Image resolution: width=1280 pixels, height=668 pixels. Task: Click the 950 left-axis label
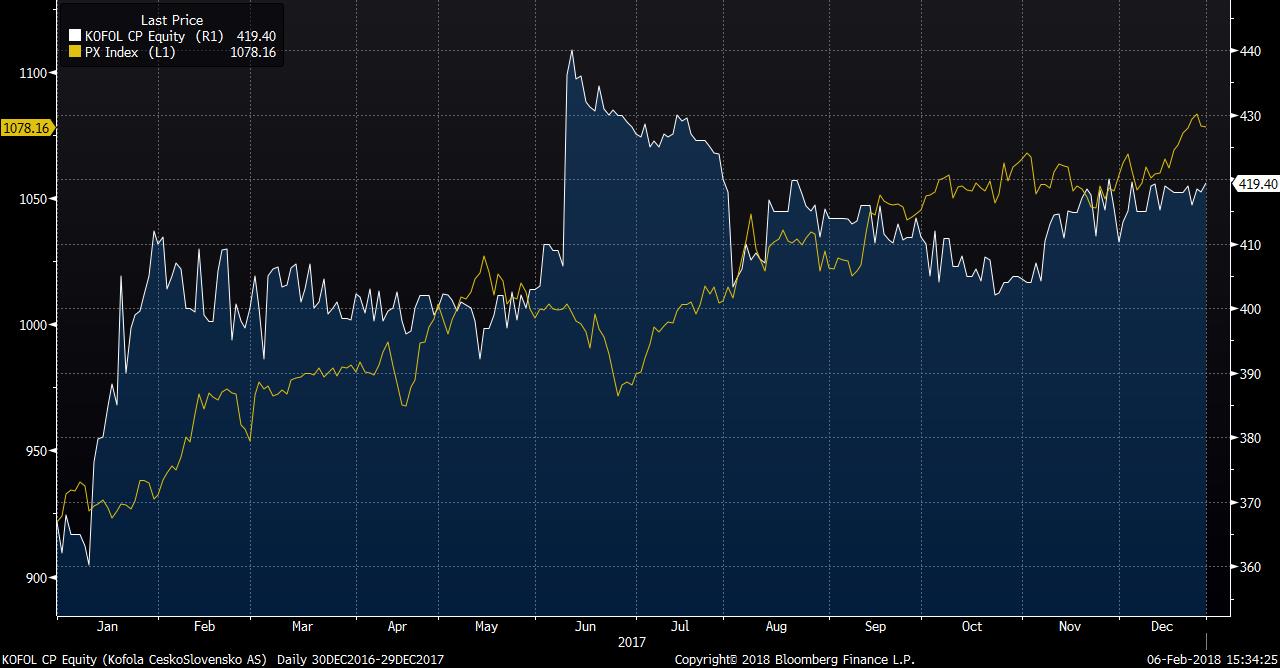tap(36, 451)
